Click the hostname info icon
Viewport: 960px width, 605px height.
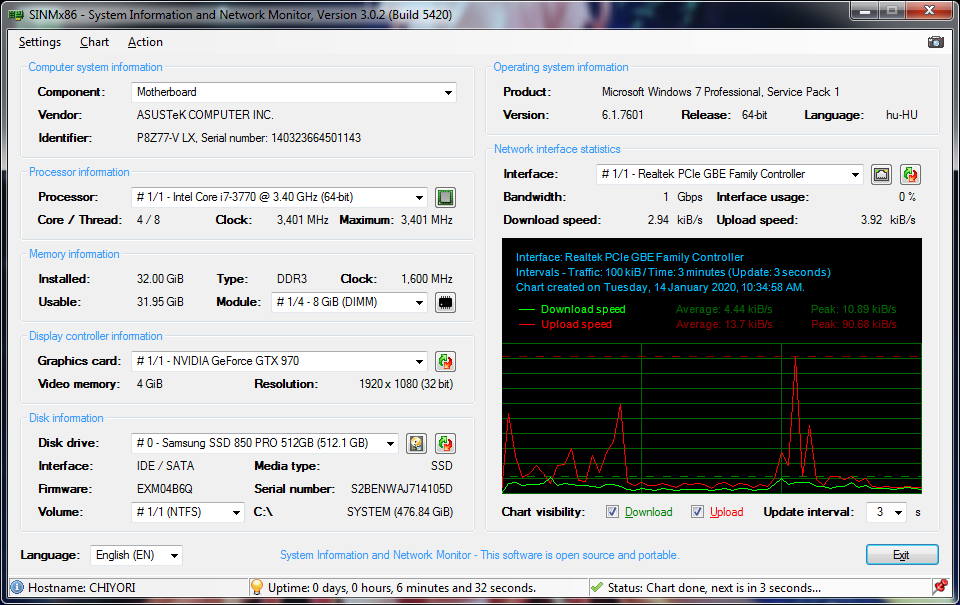17,587
